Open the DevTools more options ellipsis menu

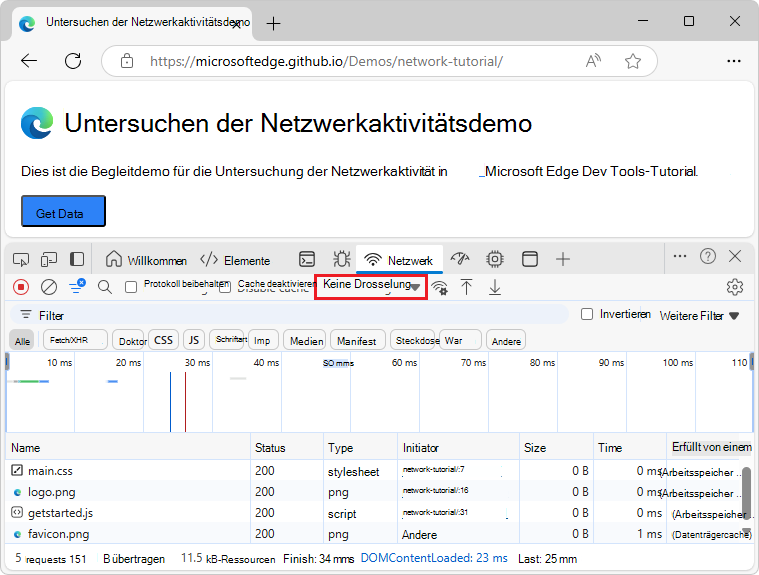click(680, 257)
